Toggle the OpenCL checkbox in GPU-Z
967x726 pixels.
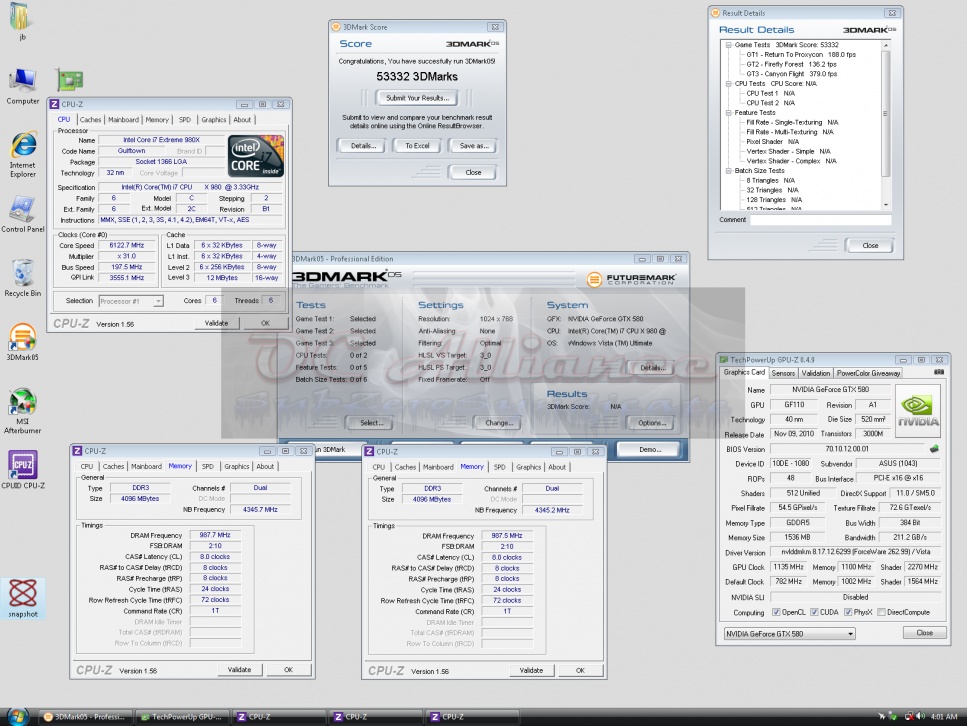coord(775,612)
